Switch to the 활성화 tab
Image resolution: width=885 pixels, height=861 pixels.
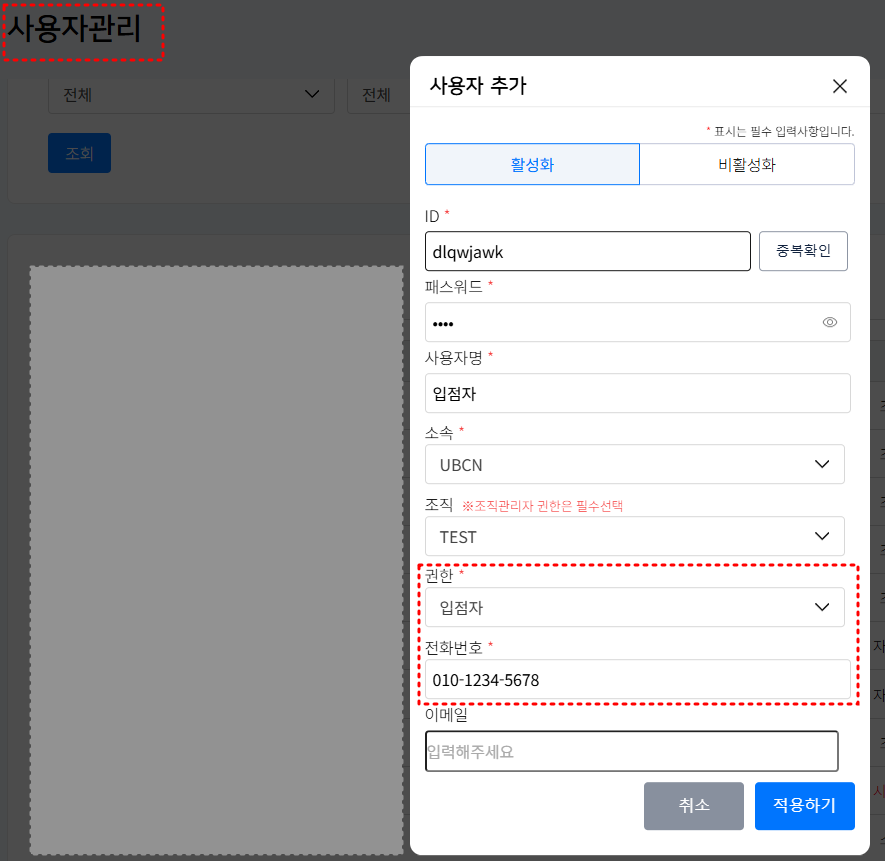pos(532,163)
